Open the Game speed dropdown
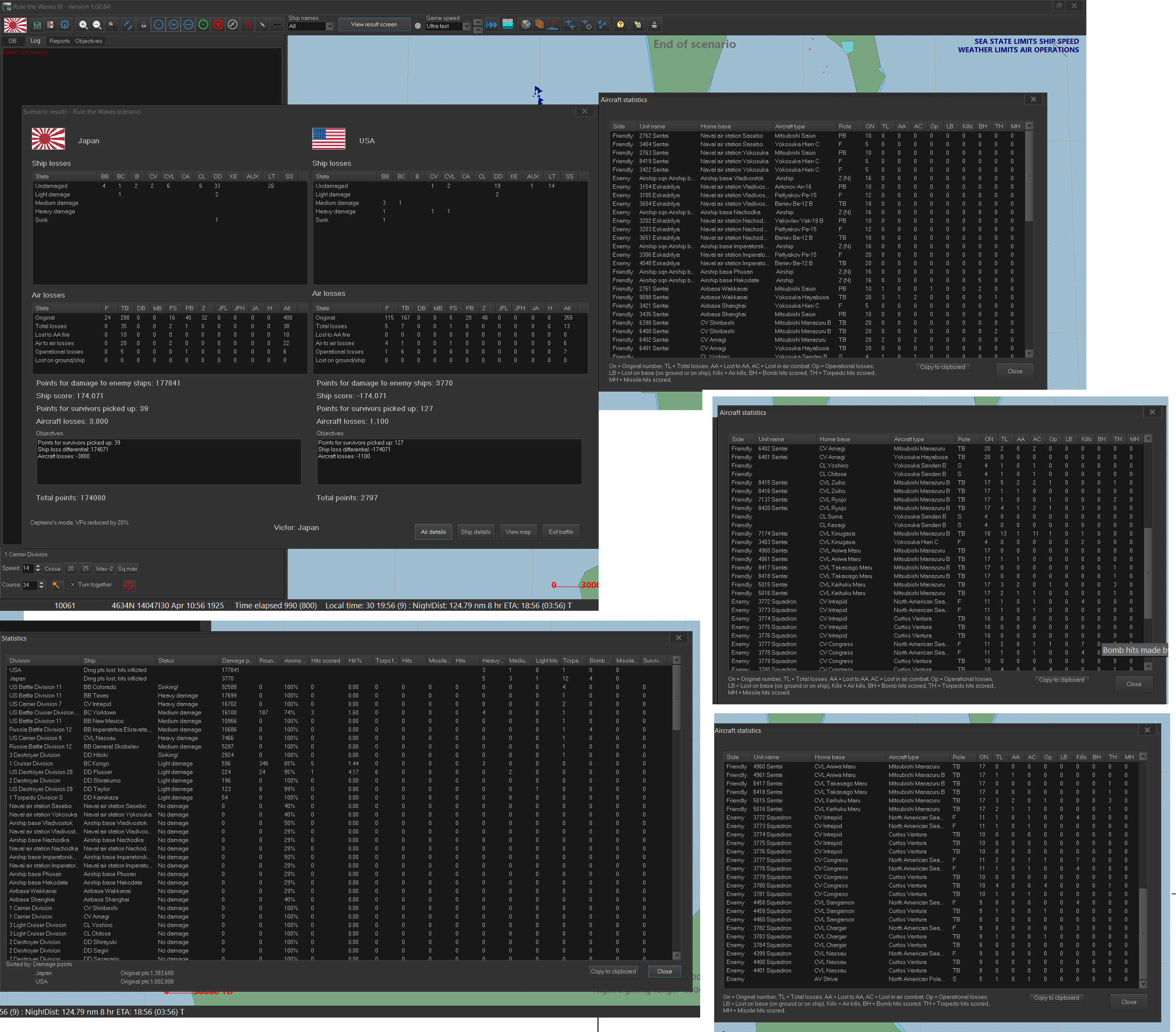The height and width of the screenshot is (1032, 1176). (x=466, y=26)
